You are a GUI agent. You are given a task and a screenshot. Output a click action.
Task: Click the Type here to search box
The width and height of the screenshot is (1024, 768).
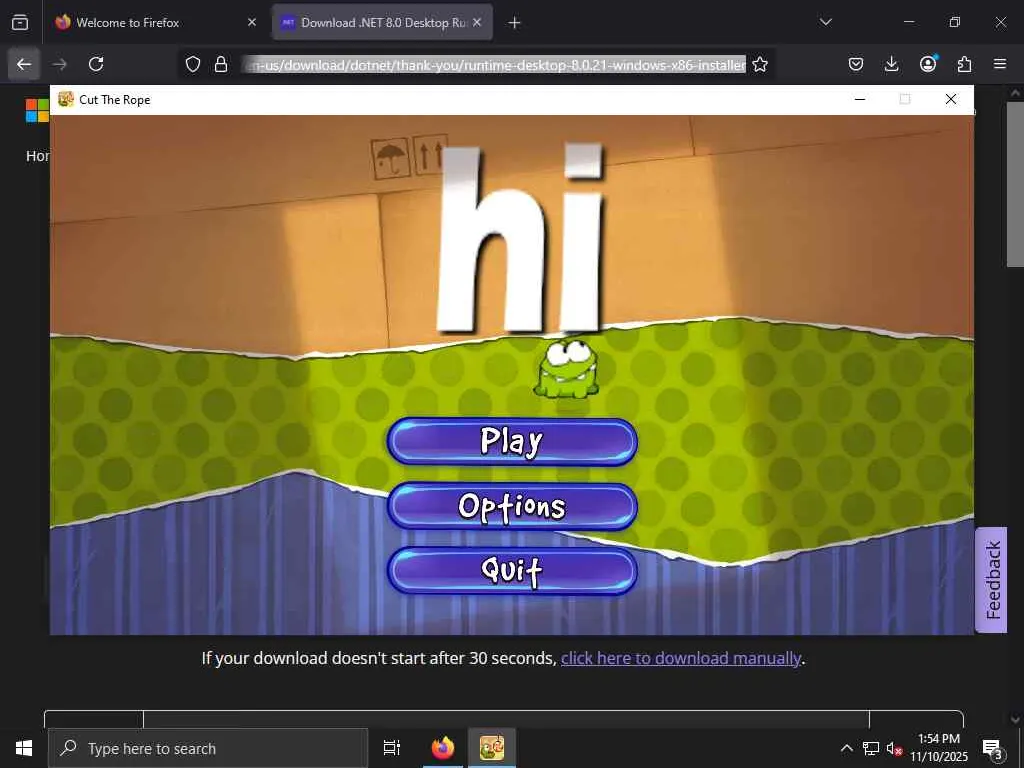tap(208, 748)
